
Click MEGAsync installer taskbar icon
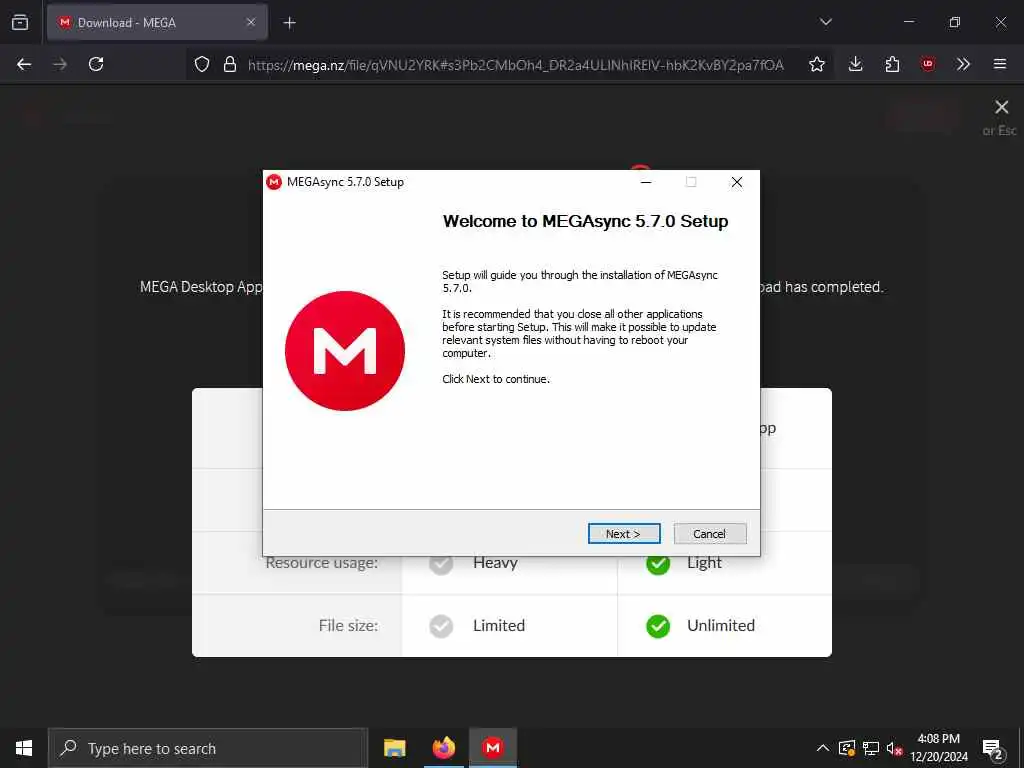point(492,748)
